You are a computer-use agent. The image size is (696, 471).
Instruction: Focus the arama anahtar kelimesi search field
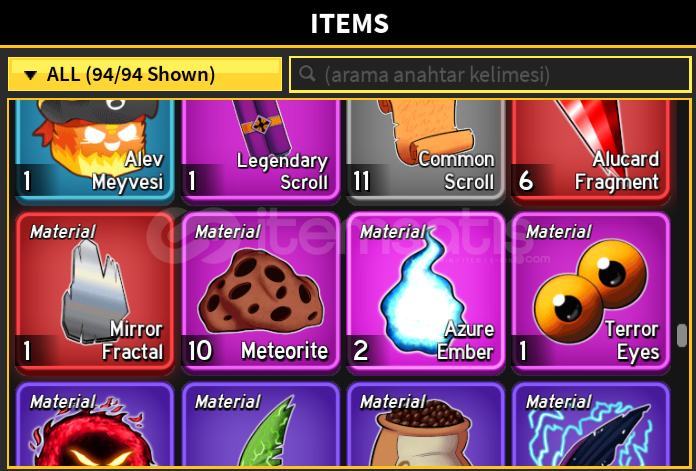tap(490, 74)
